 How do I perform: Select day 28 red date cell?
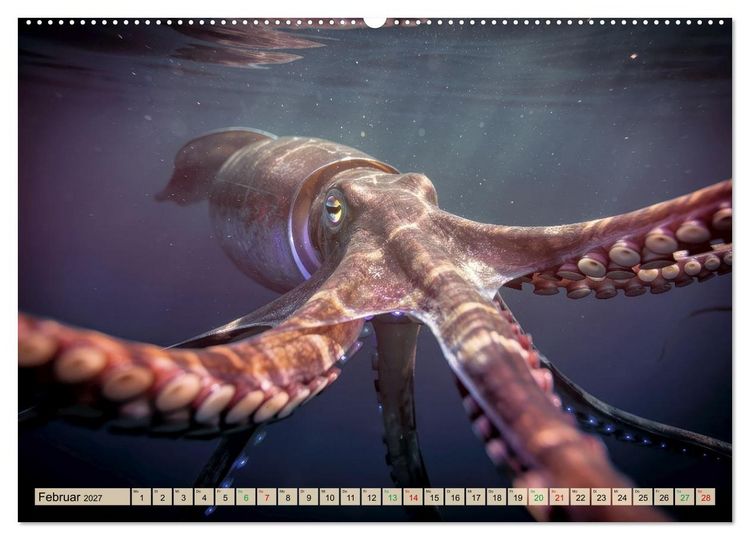coord(706,496)
